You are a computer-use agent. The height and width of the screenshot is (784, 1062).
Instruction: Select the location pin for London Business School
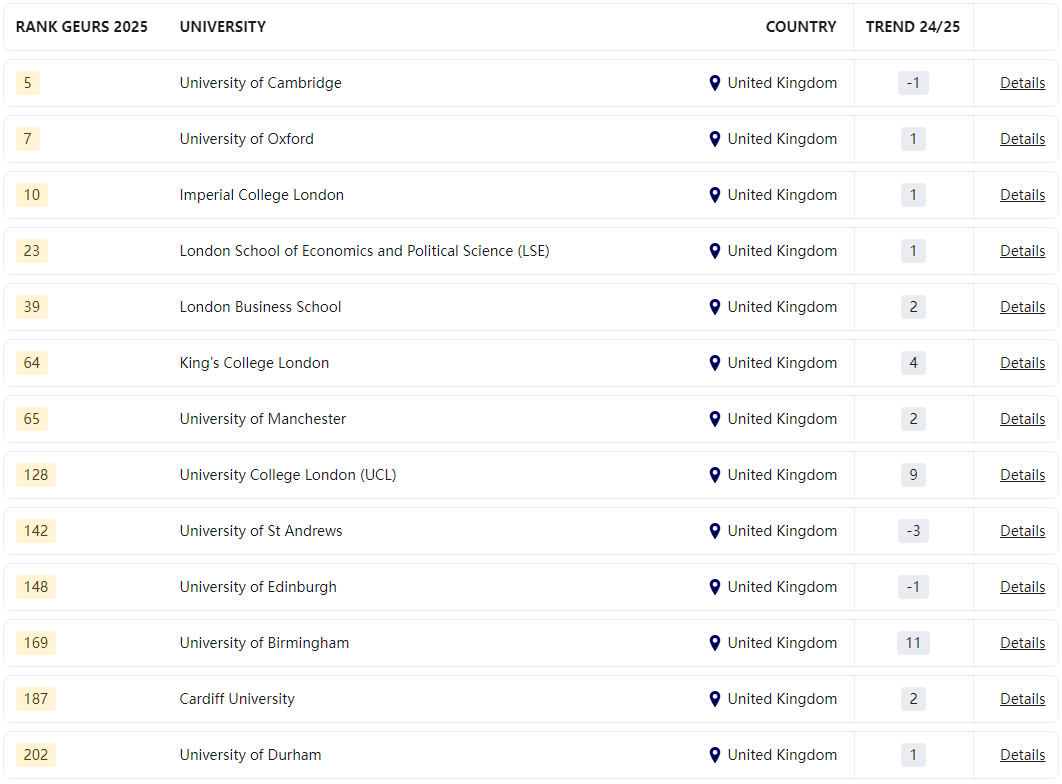point(715,307)
